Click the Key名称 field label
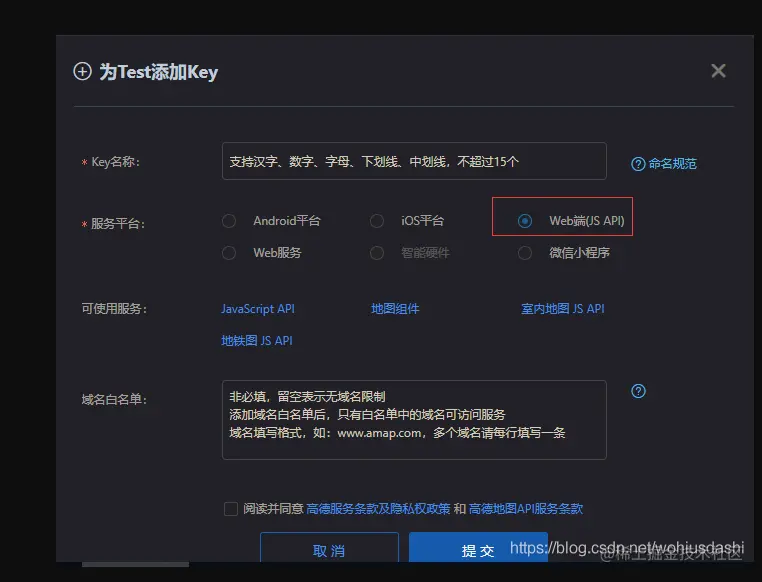The height and width of the screenshot is (582, 762). (x=116, y=162)
